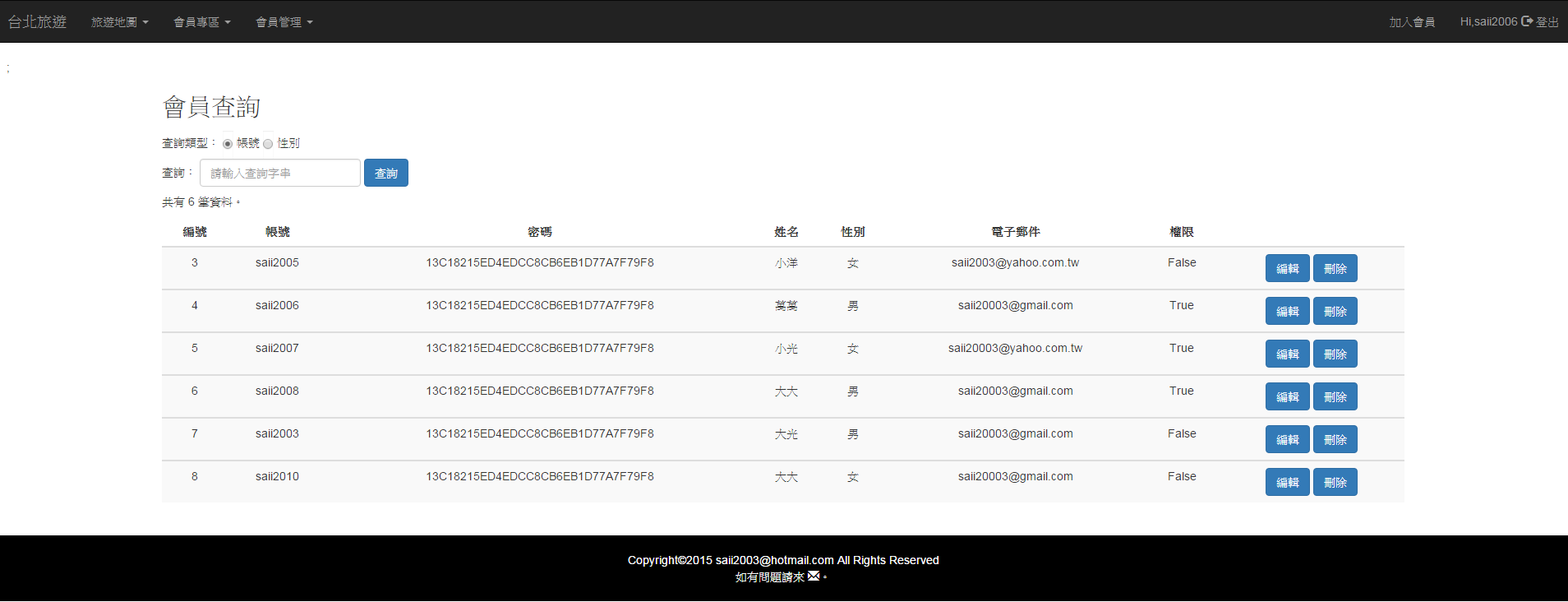Click the 會員查詢 page heading
The width and height of the screenshot is (1568, 602).
point(211,107)
